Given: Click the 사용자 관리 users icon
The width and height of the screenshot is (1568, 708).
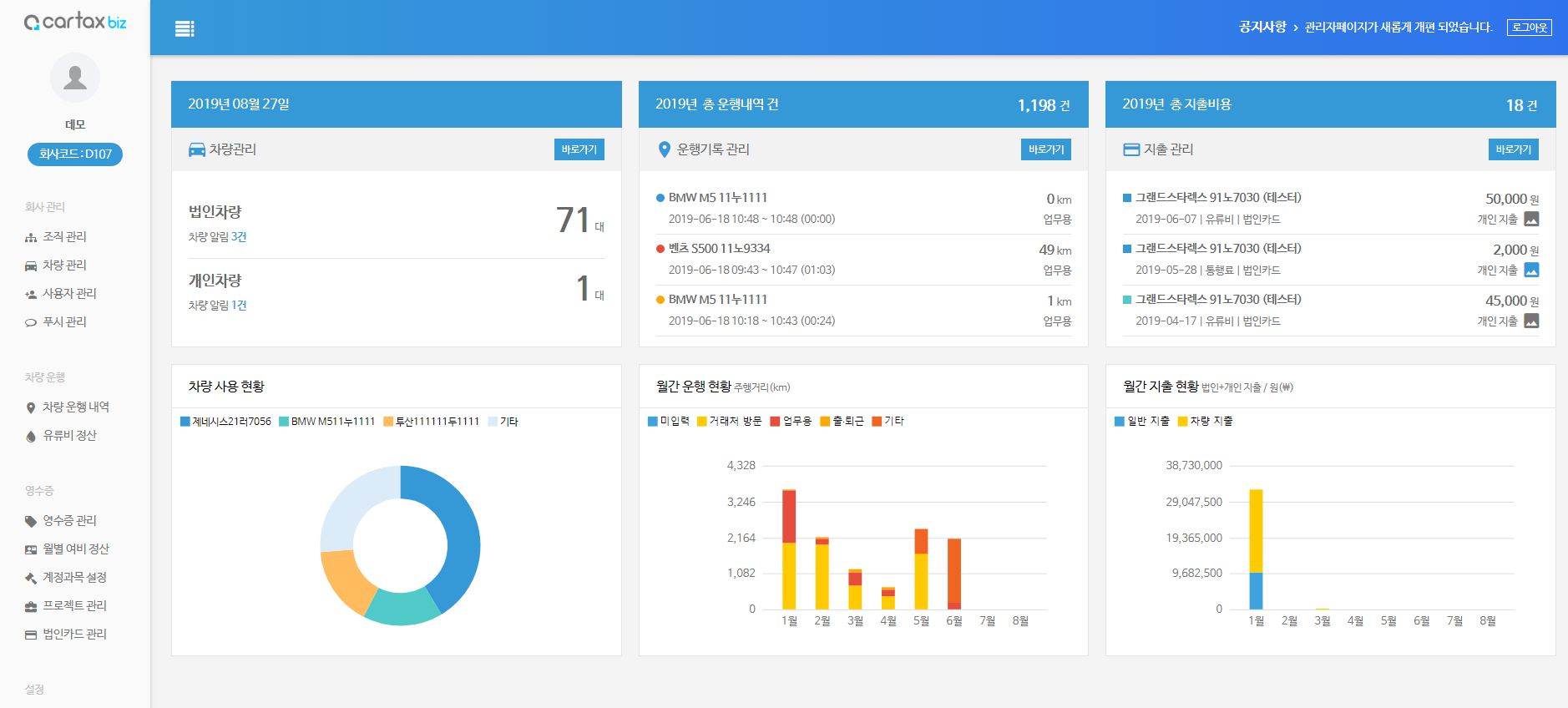Looking at the screenshot, I should 31,295.
